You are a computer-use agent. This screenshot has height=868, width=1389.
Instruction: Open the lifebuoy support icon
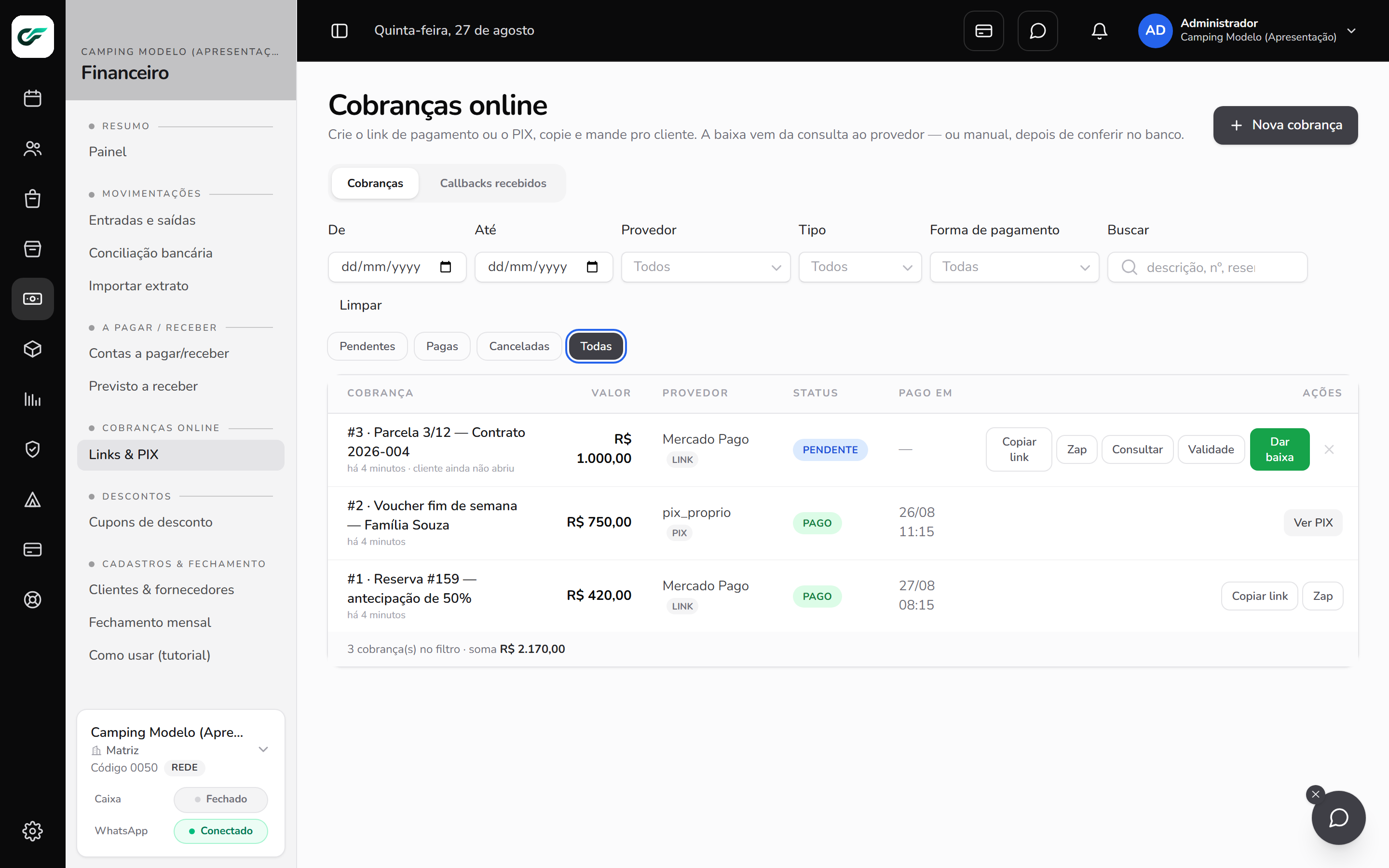point(33,600)
